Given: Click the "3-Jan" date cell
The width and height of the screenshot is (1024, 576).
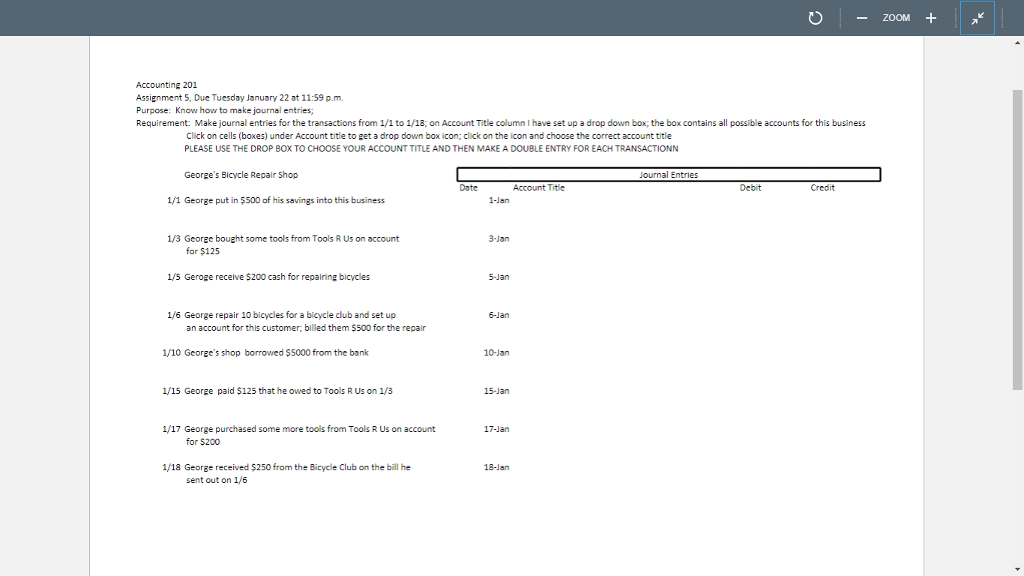Looking at the screenshot, I should coord(499,238).
